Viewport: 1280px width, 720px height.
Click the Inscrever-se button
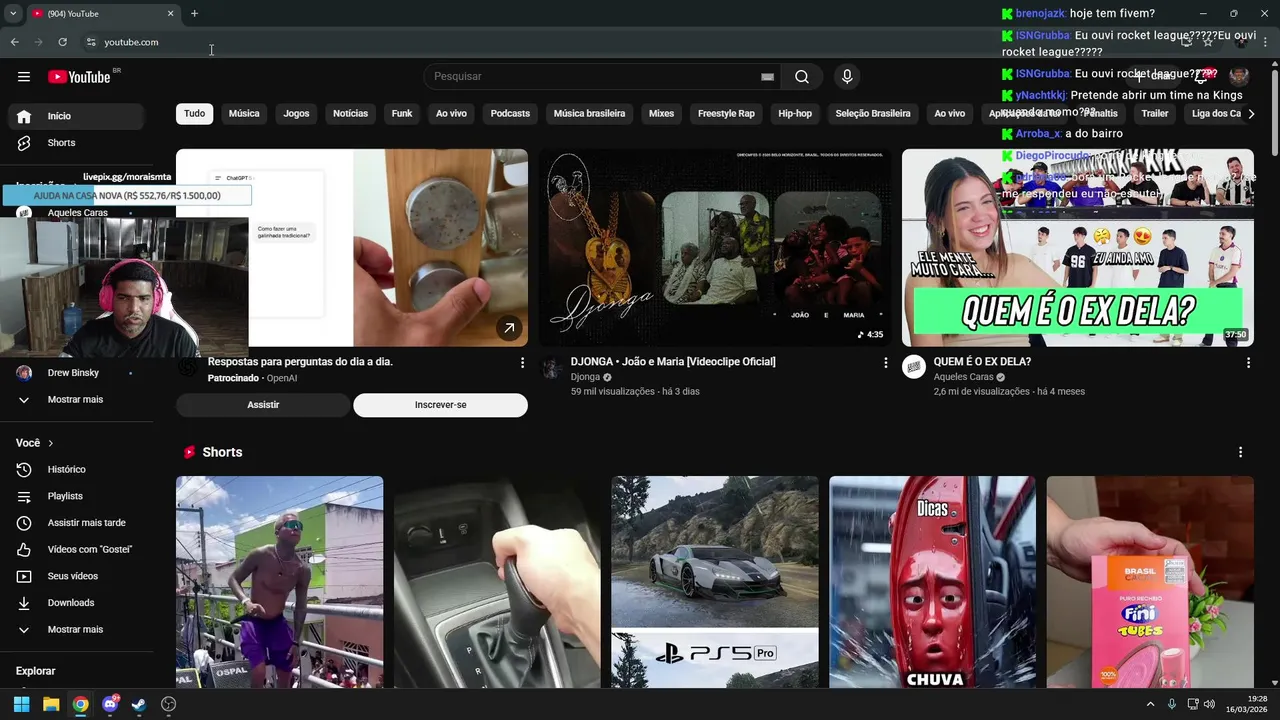point(440,405)
